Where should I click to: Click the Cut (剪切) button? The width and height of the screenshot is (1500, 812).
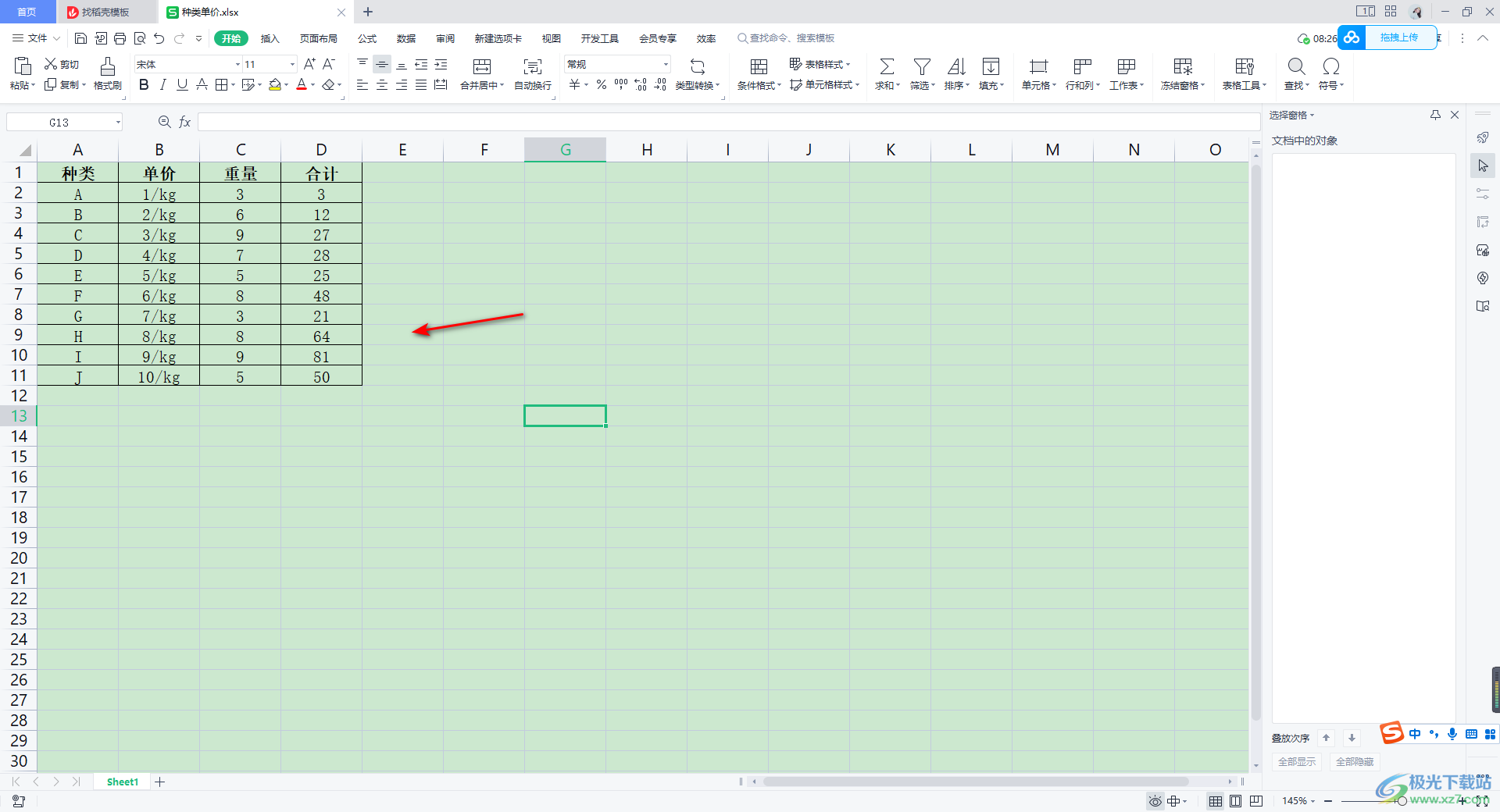(62, 64)
